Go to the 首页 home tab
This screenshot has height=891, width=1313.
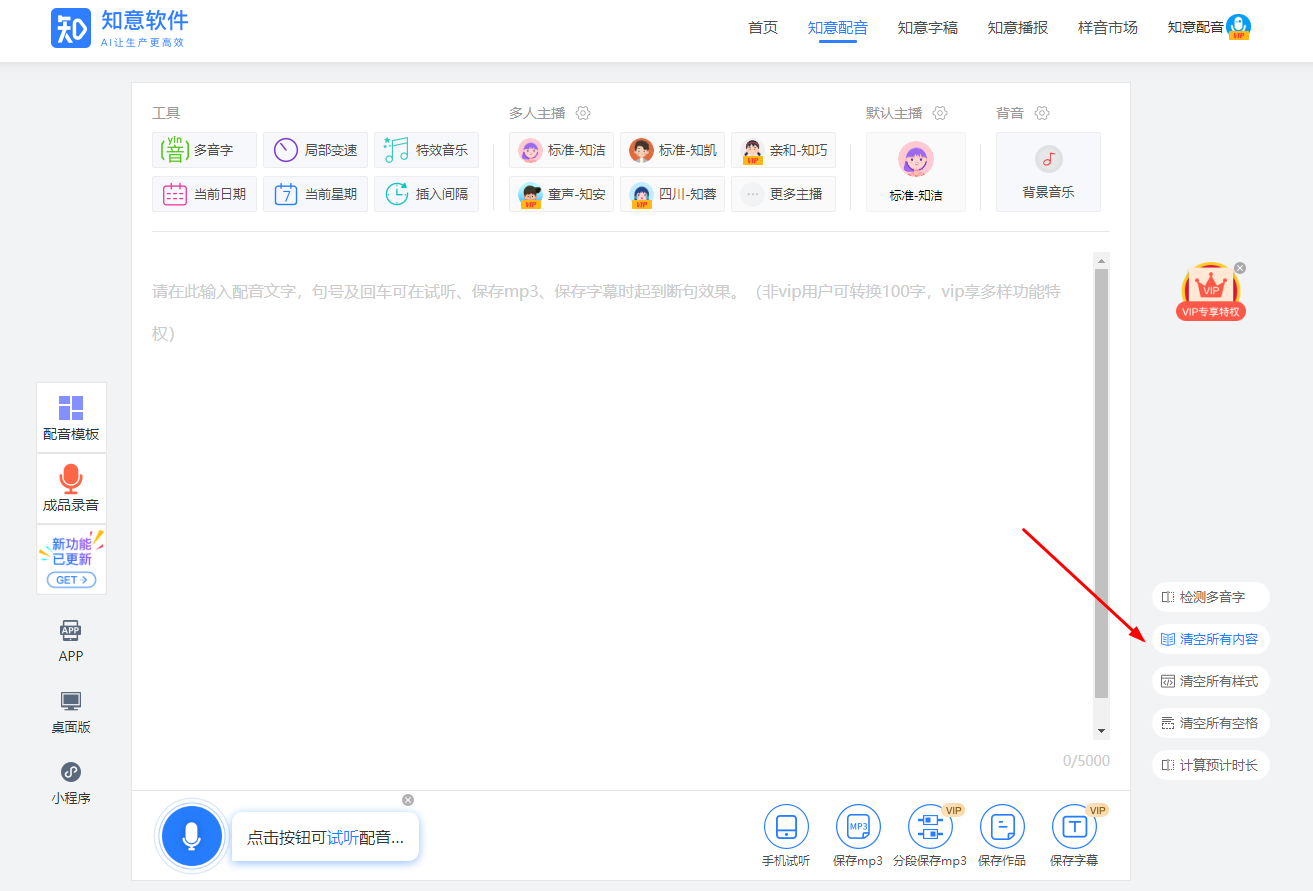point(763,28)
